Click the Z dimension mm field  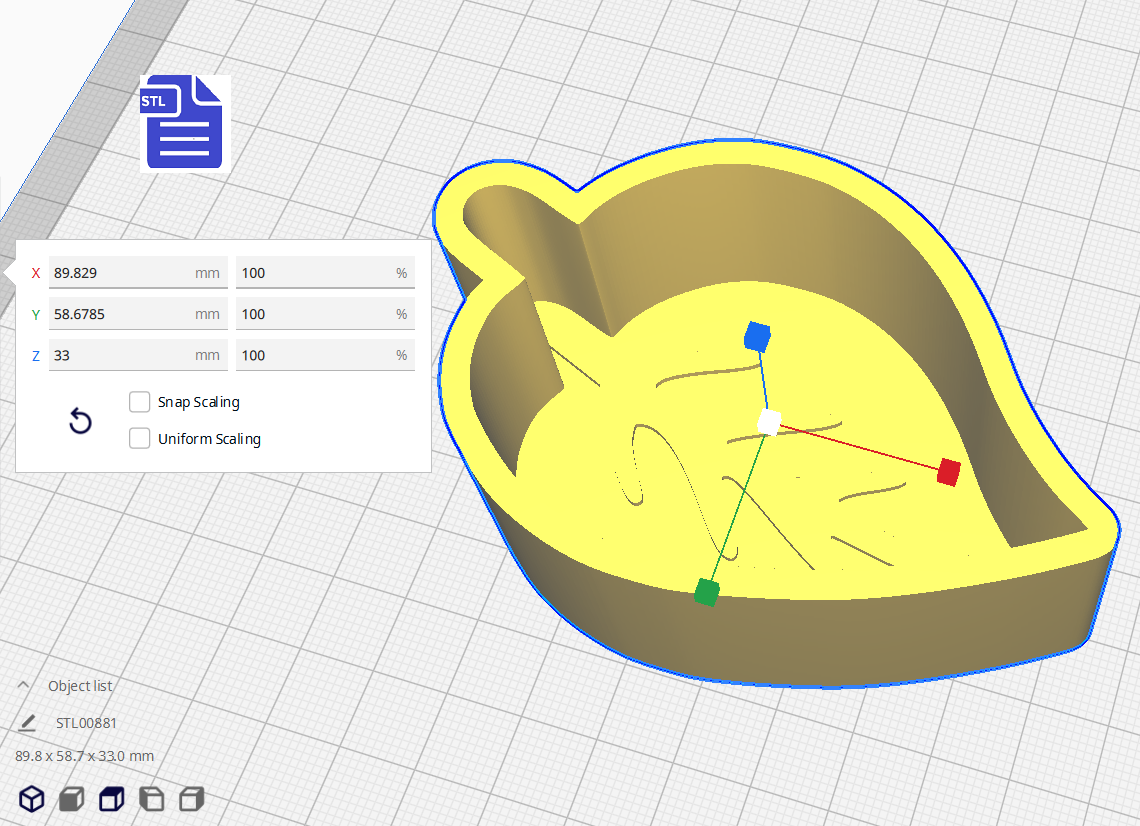pos(120,355)
